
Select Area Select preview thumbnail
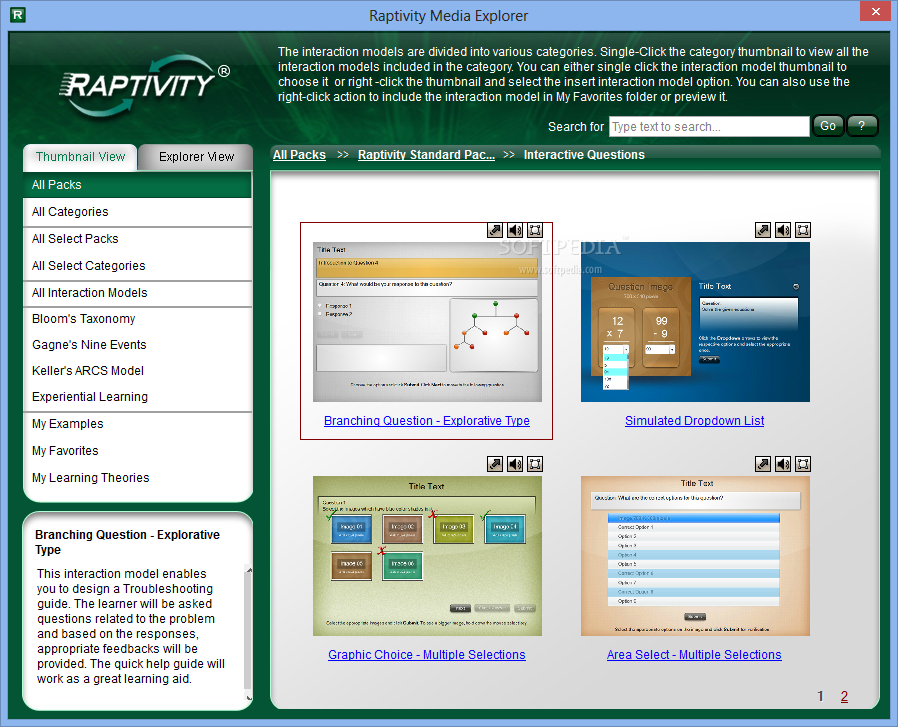[695, 556]
